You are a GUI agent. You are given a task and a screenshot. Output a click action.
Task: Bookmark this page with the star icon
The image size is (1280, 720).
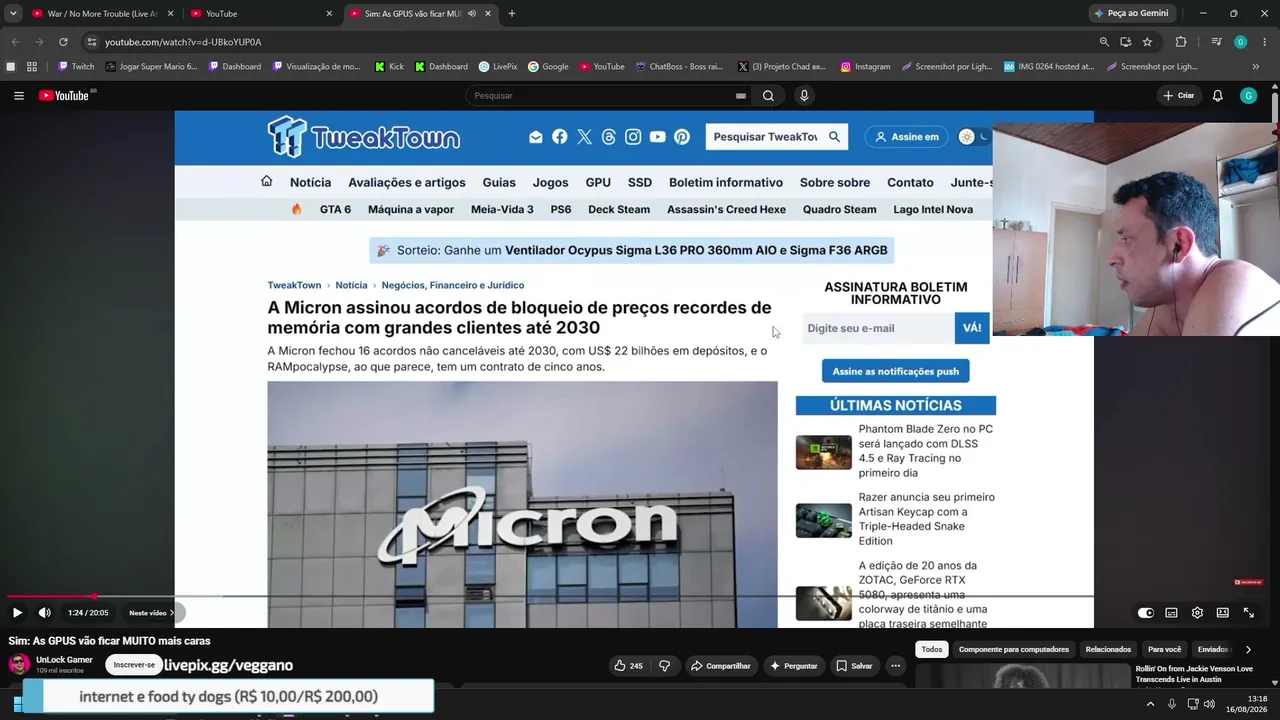point(1147,42)
